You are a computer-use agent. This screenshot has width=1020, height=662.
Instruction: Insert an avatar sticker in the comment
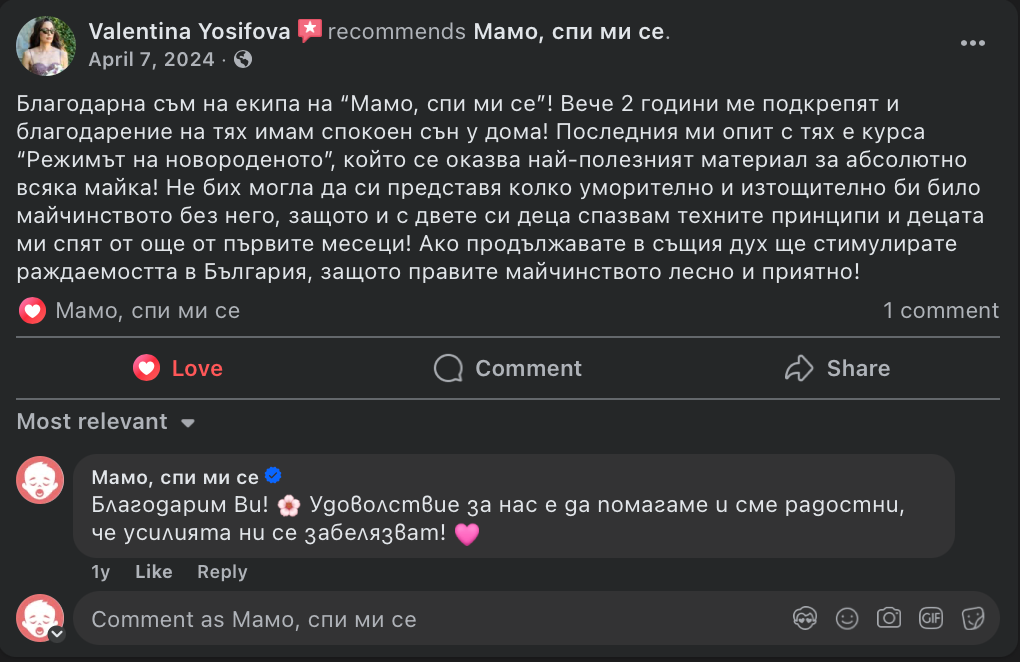coord(805,618)
